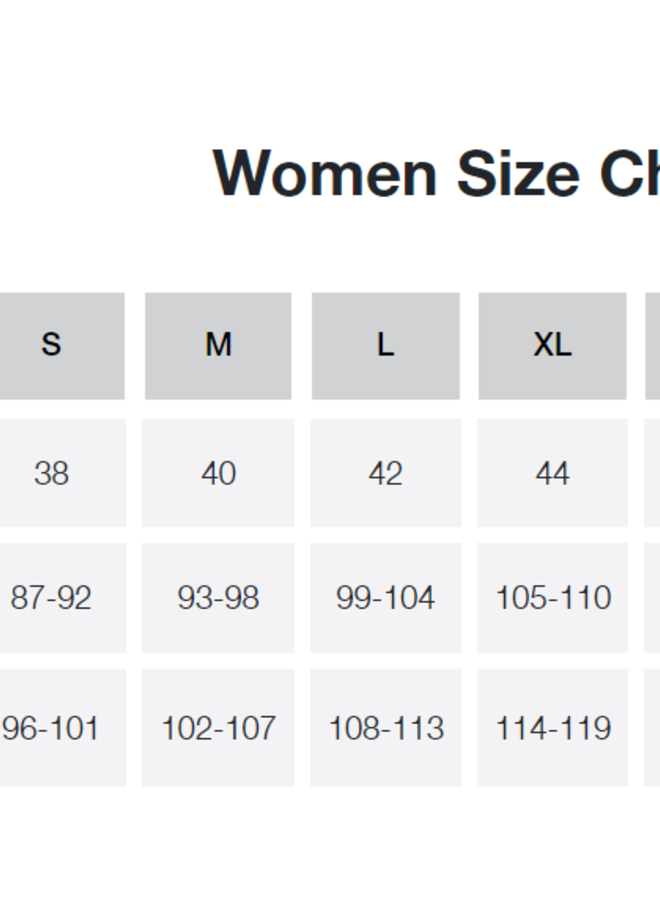The image size is (660, 900).
Task: Select the 102-107 measurement cell
Action: point(218,727)
